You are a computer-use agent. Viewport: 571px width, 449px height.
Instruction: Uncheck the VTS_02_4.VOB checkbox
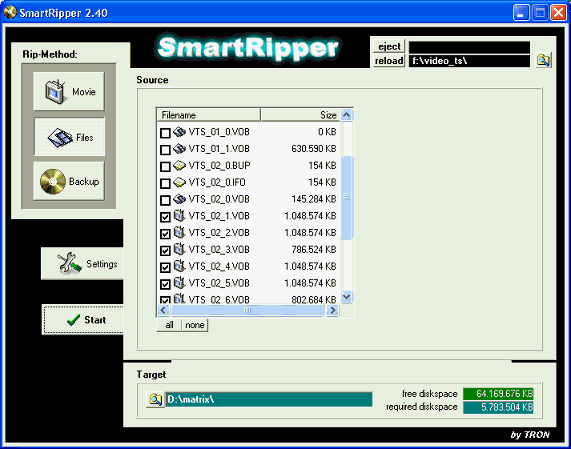click(x=165, y=267)
